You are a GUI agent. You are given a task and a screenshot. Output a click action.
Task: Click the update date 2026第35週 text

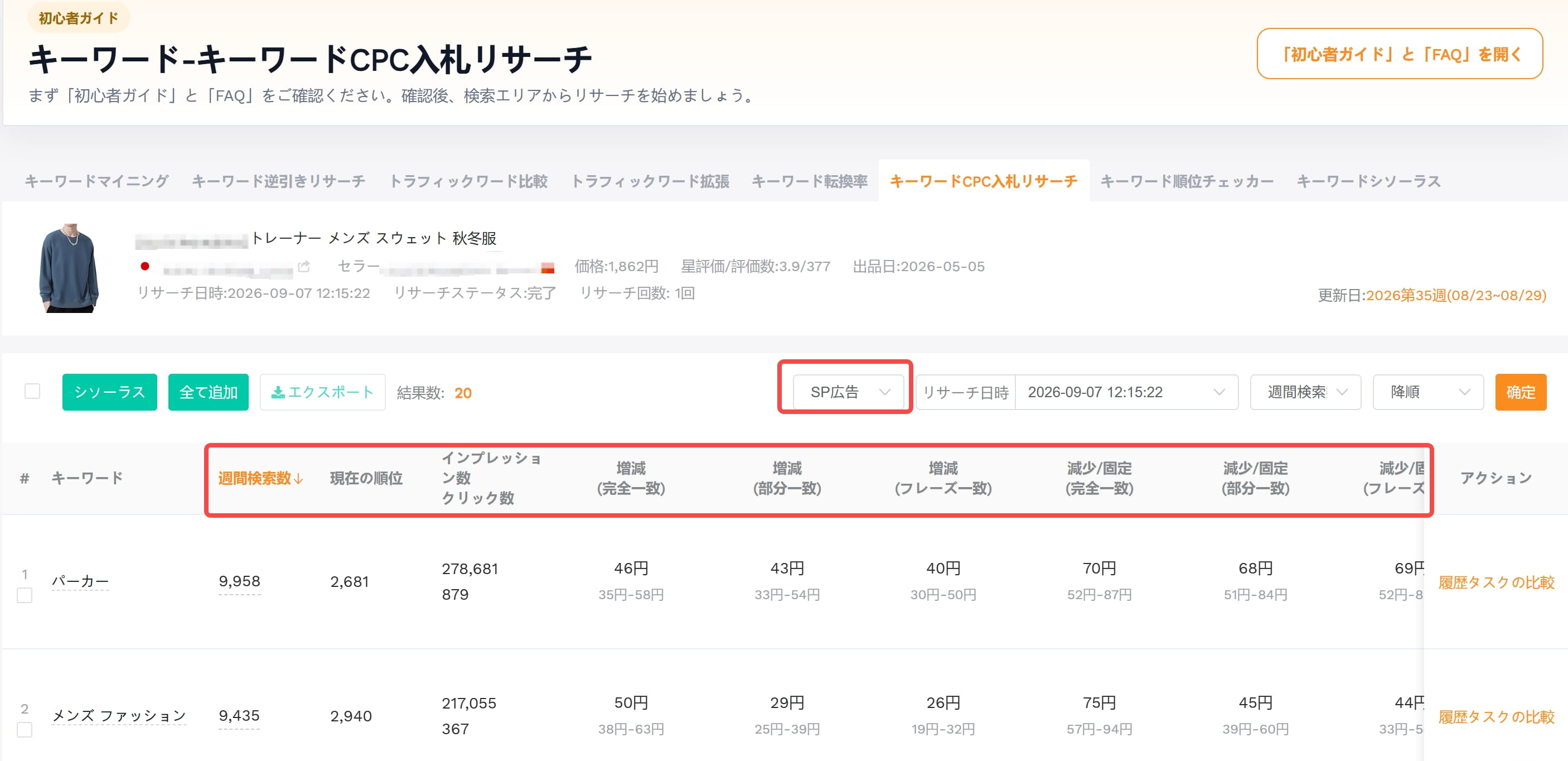(x=1456, y=295)
